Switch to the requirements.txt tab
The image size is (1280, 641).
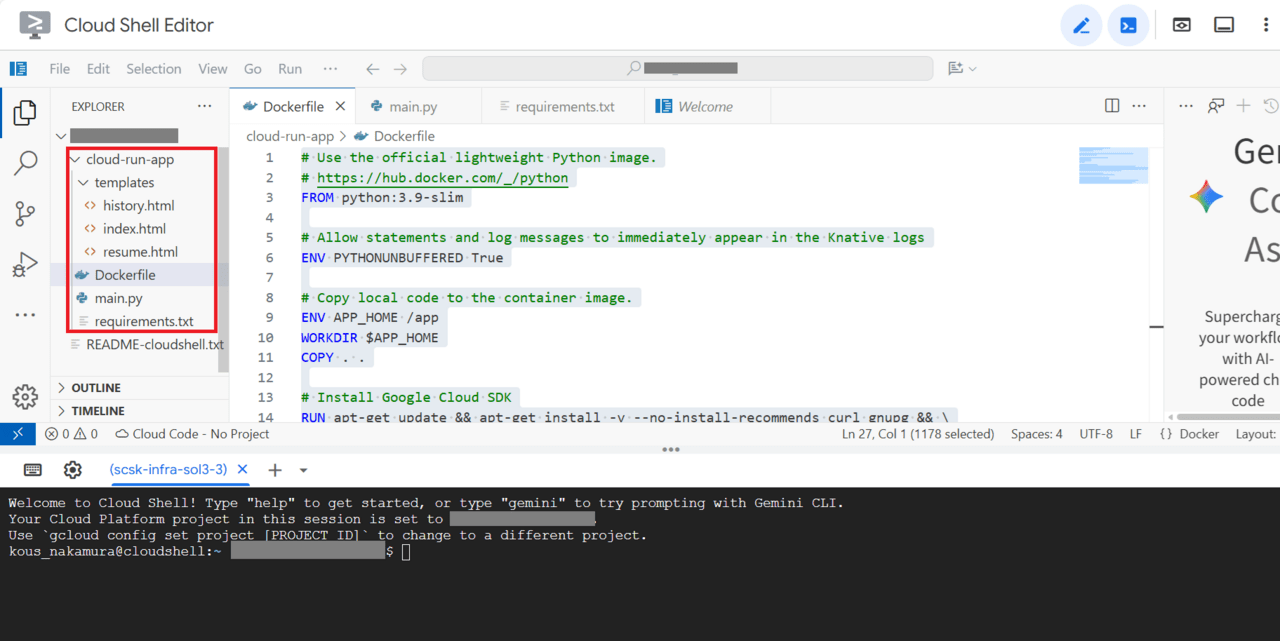click(x=564, y=106)
